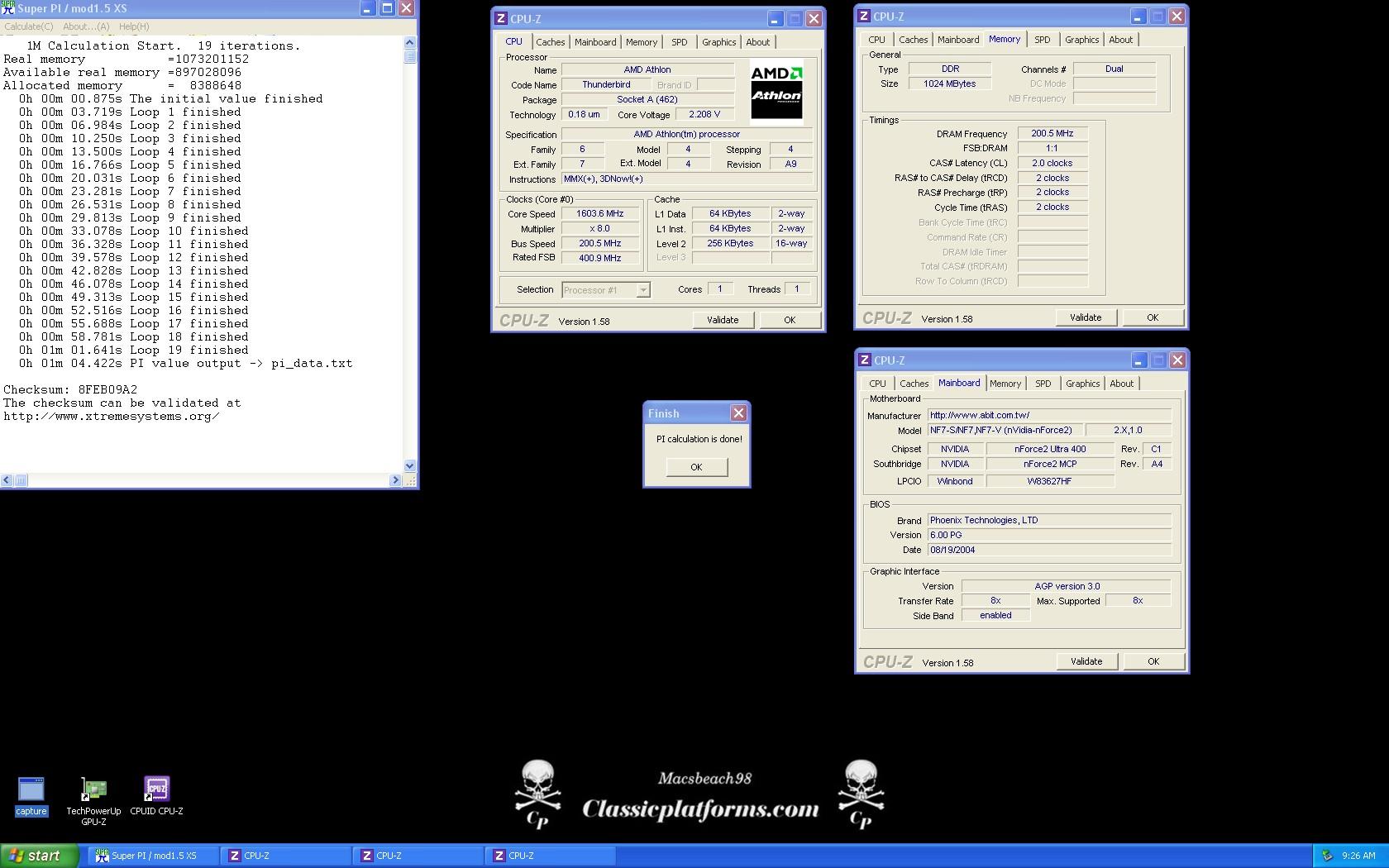The image size is (1389, 868).
Task: Activate the third CPU-Z taskbar button
Action: click(550, 856)
